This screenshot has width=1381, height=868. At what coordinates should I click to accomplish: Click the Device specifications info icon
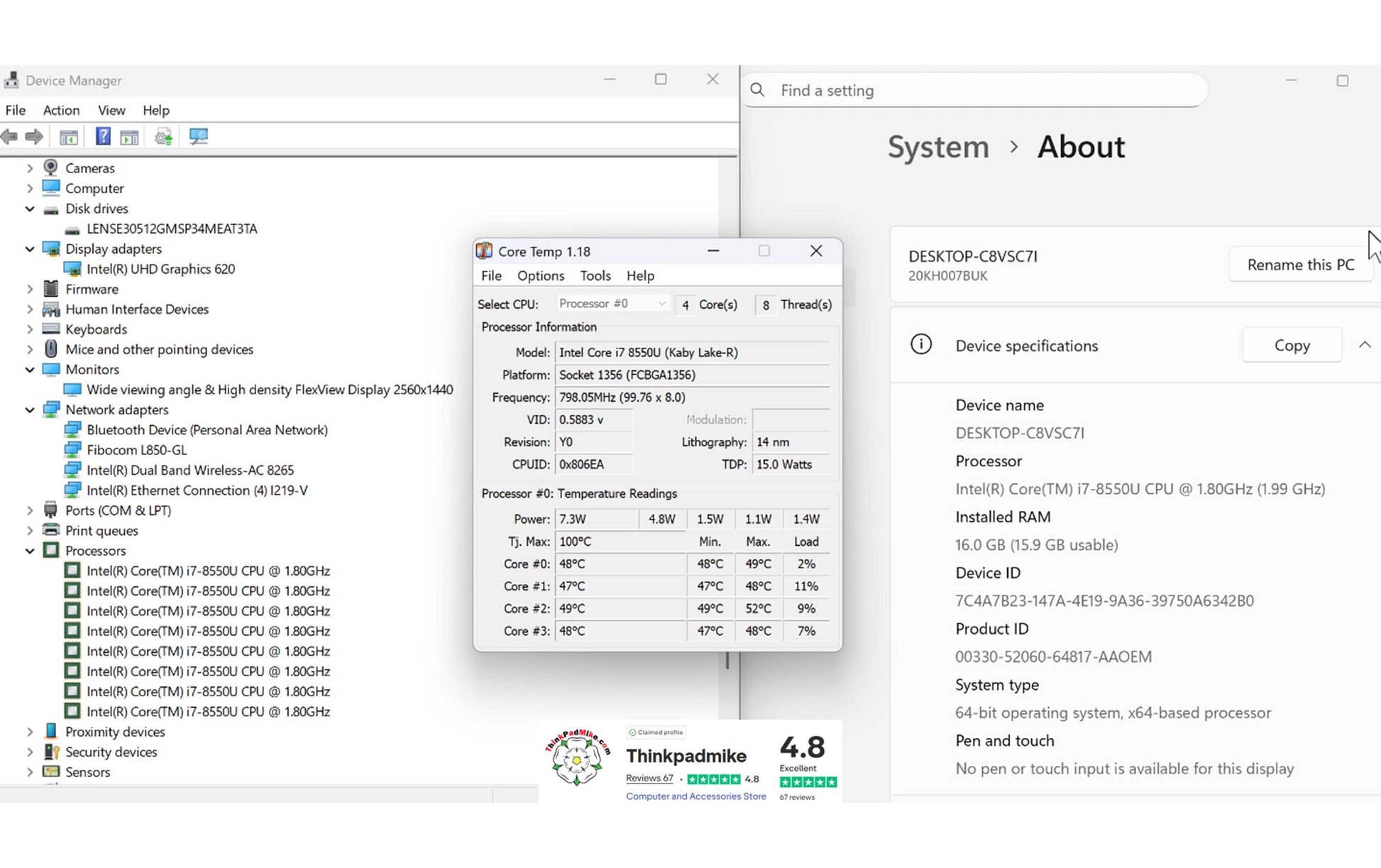tap(920, 345)
